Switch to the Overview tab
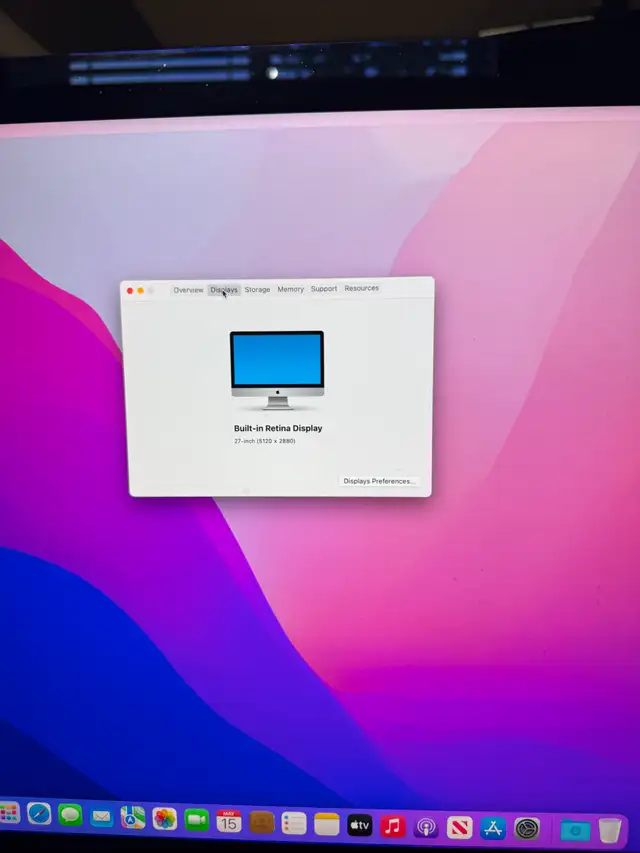The width and height of the screenshot is (640, 853). pos(188,290)
